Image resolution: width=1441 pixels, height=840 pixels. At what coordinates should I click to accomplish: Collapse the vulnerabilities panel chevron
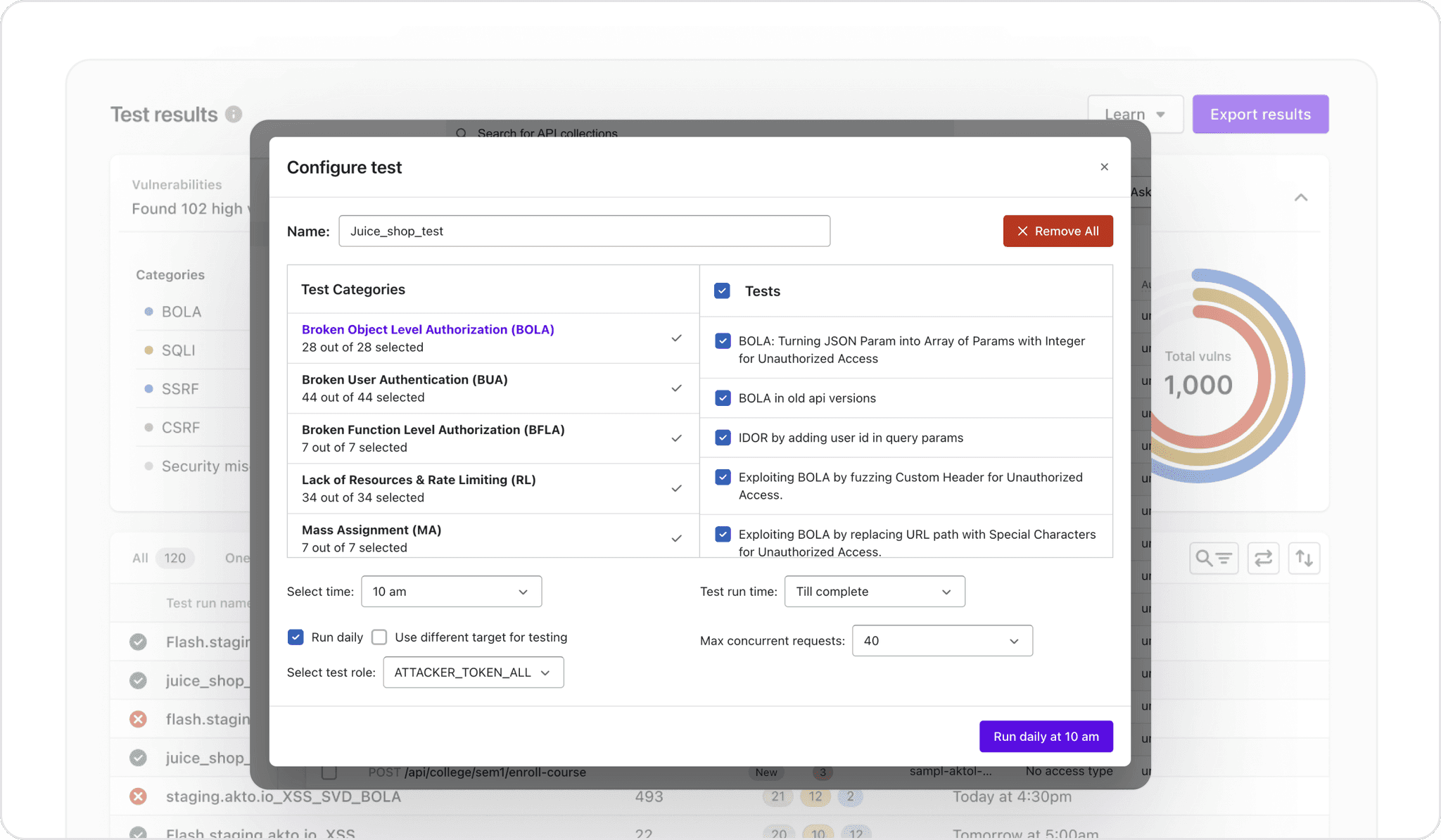pos(1300,198)
